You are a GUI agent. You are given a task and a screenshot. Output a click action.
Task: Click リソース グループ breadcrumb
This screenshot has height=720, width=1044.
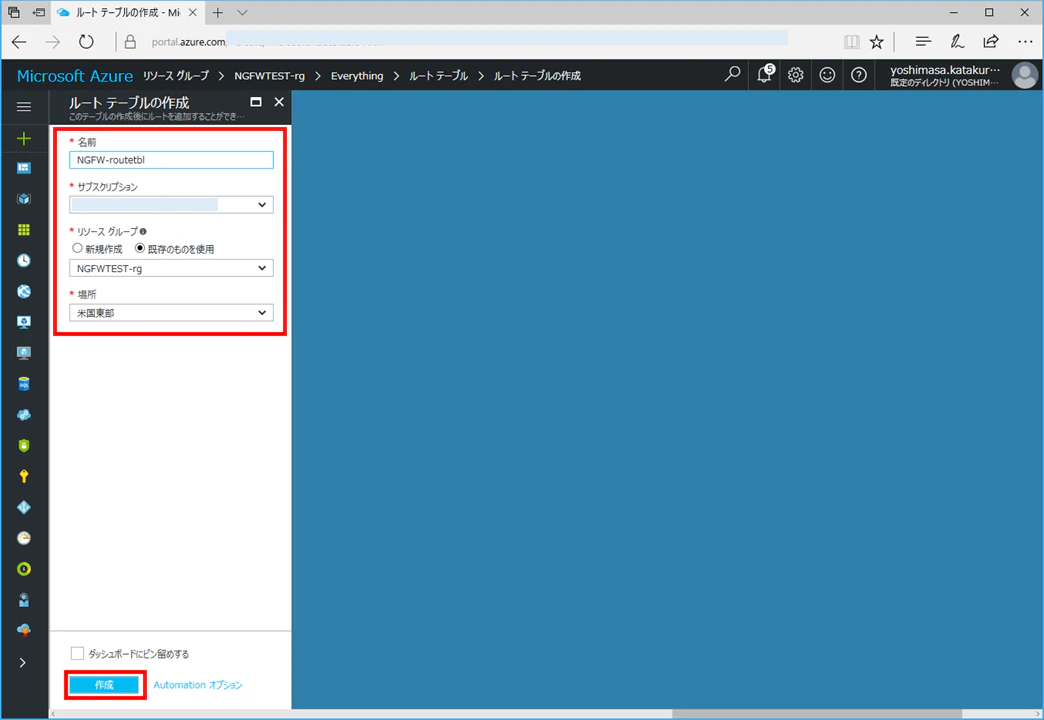[x=176, y=76]
